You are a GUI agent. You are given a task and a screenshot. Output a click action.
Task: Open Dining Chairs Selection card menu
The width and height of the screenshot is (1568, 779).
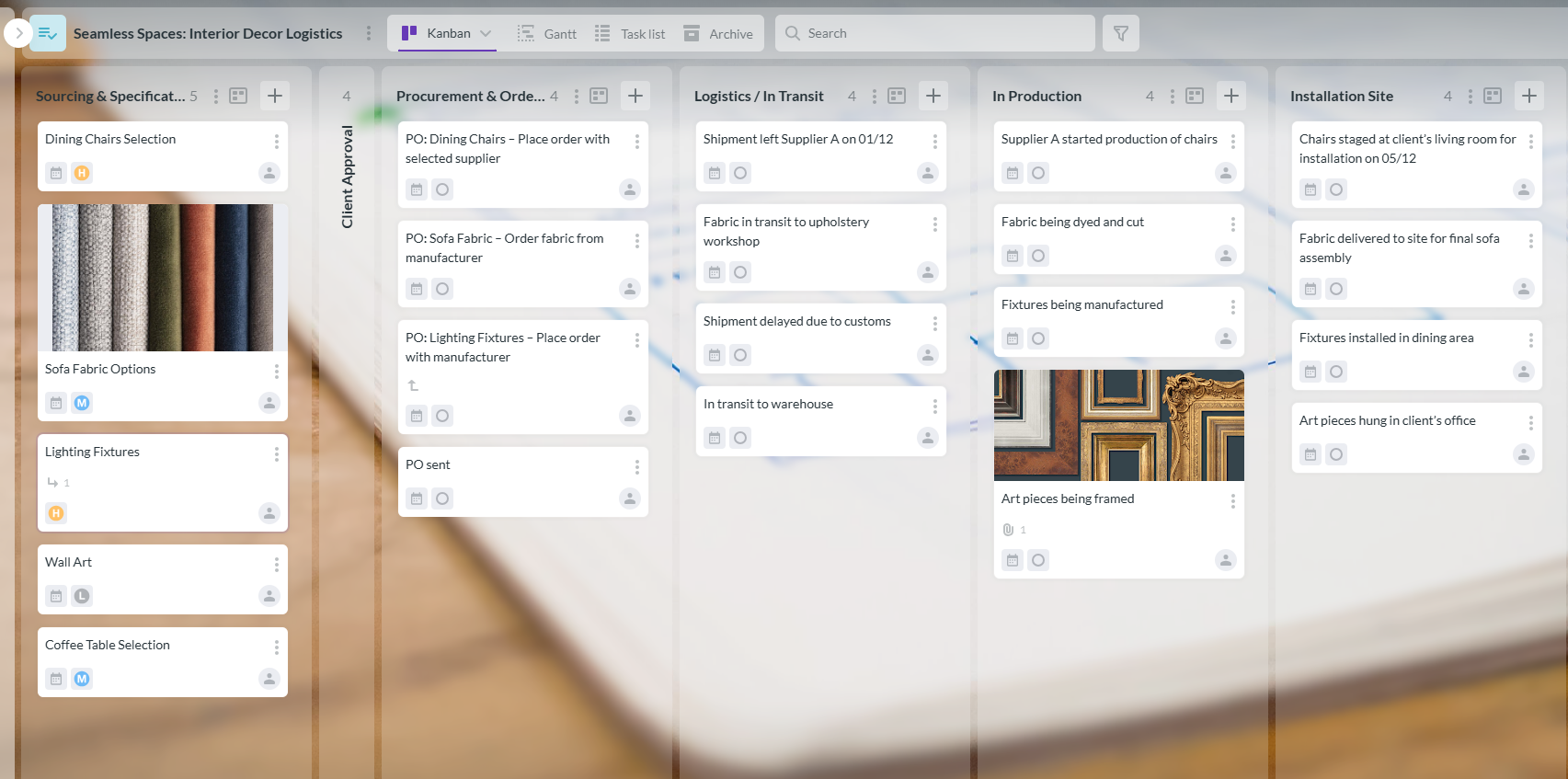click(x=277, y=141)
